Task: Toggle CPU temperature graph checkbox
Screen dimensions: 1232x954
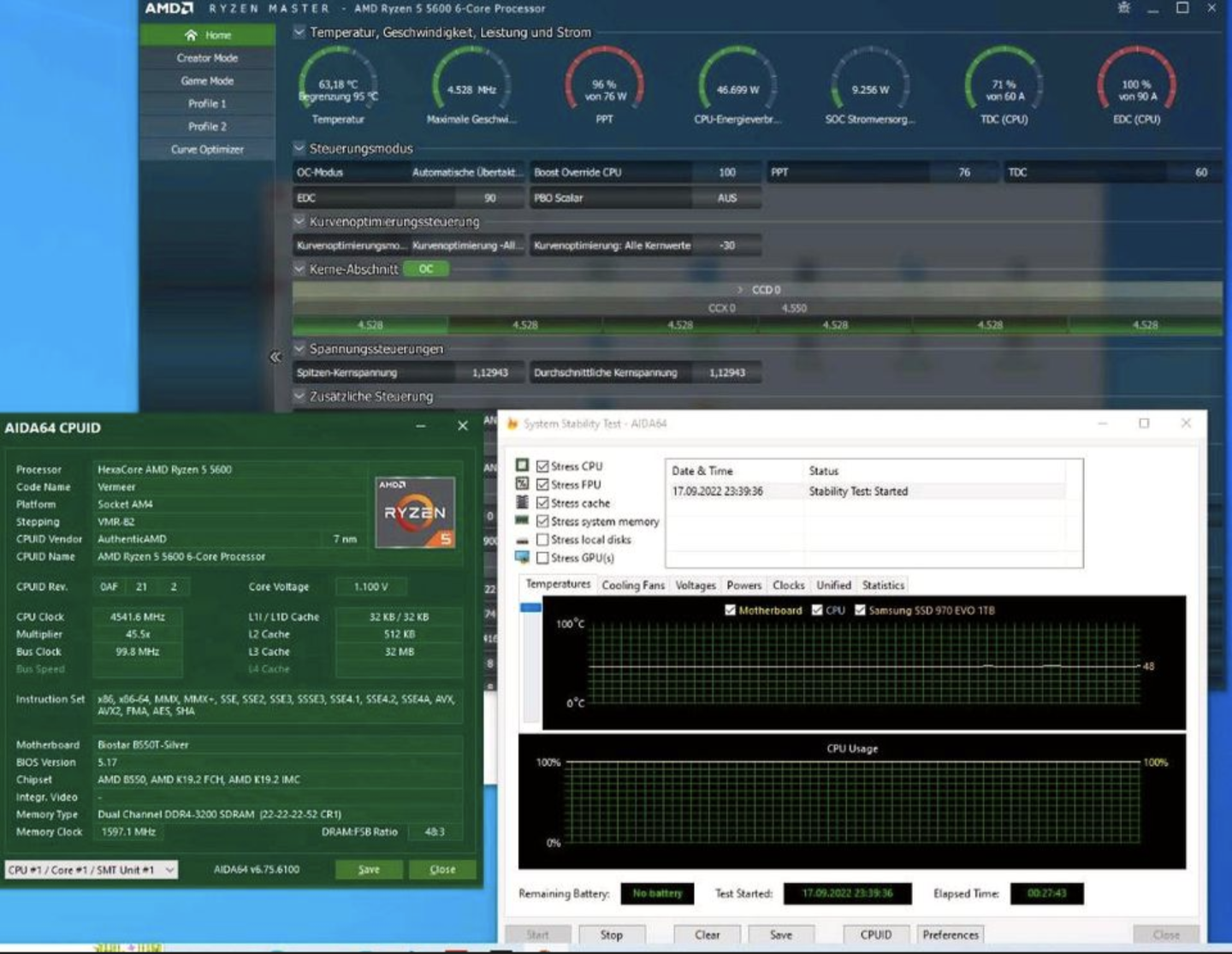Action: coord(817,610)
